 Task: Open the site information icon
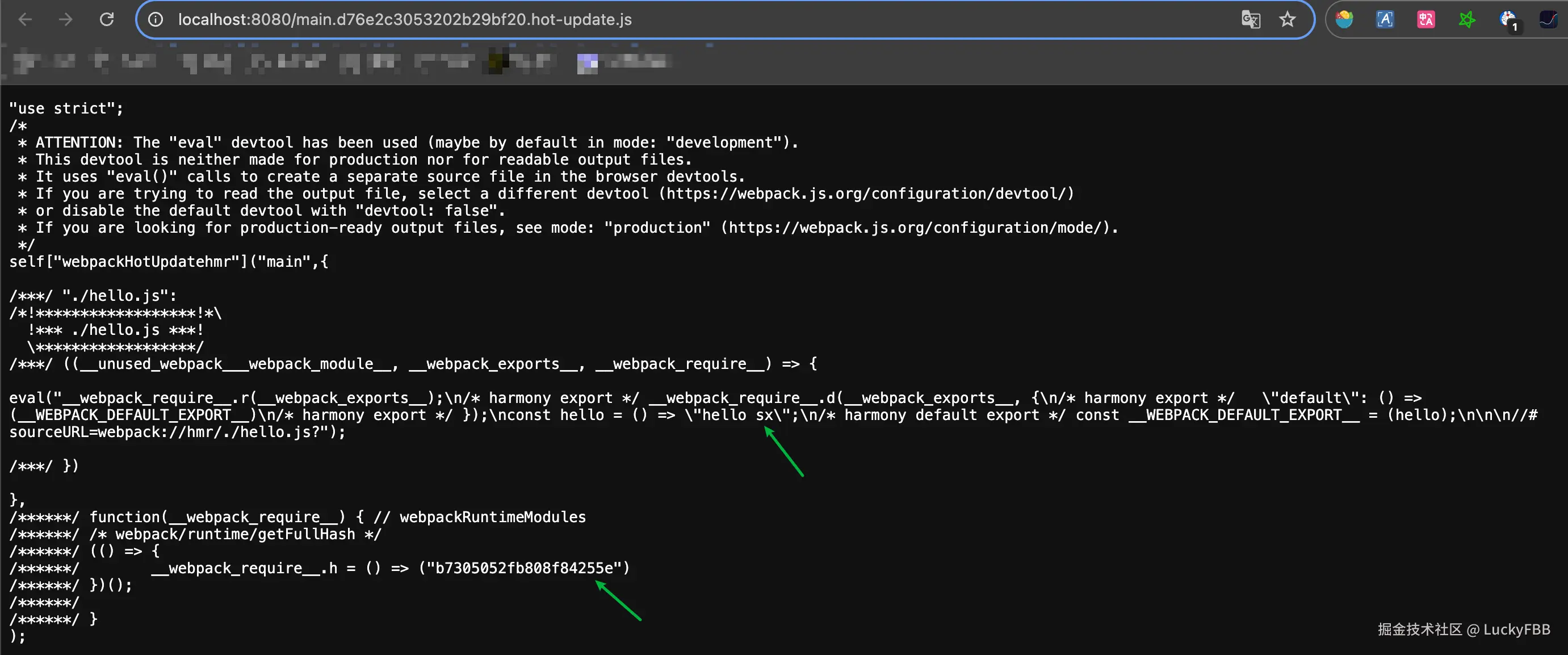[156, 19]
